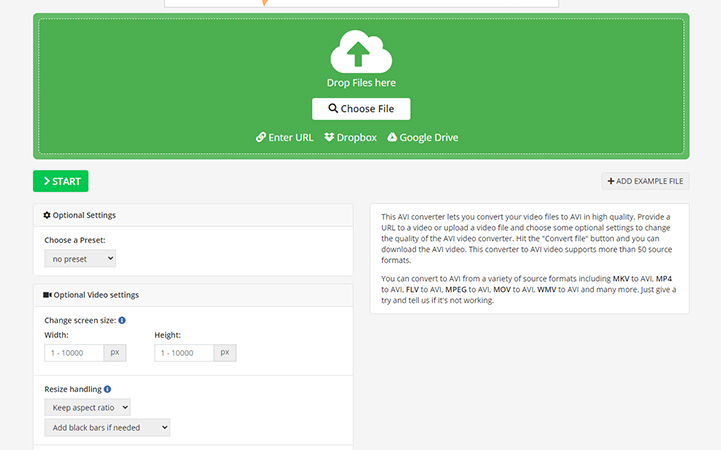Click Add Example File button
This screenshot has width=721, height=450.
645,181
